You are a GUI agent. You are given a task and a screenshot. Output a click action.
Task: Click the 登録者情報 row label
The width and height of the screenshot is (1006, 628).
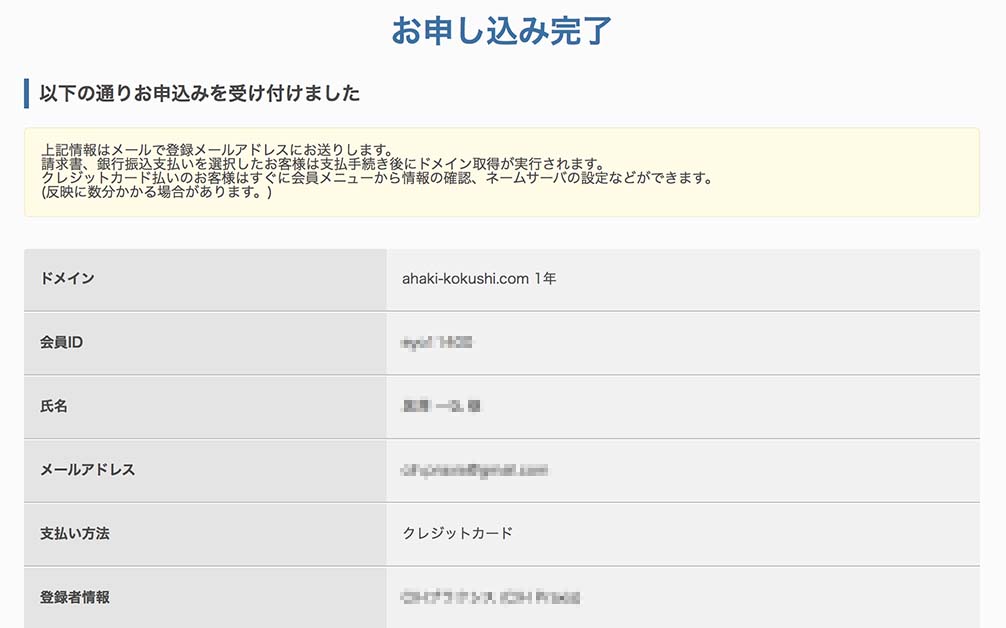pos(75,598)
